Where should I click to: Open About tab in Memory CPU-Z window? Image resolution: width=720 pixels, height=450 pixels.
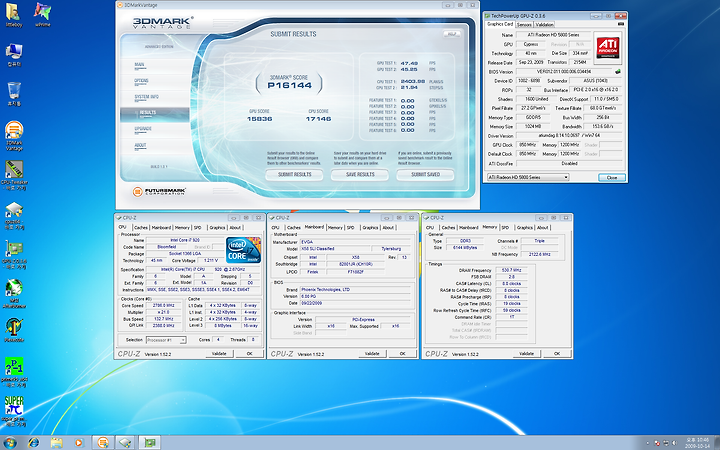tap(542, 227)
